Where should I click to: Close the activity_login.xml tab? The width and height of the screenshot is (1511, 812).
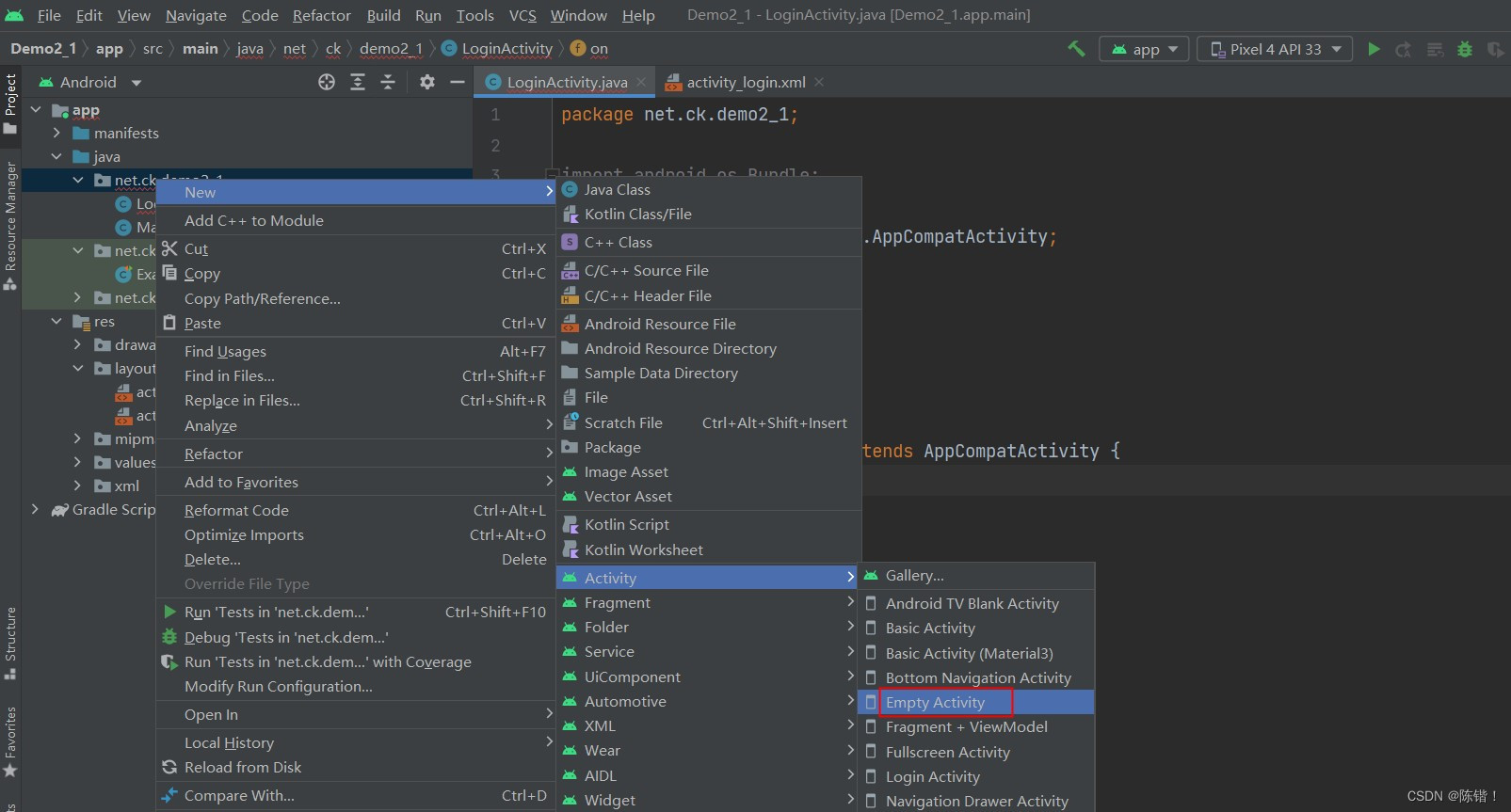tap(819, 82)
